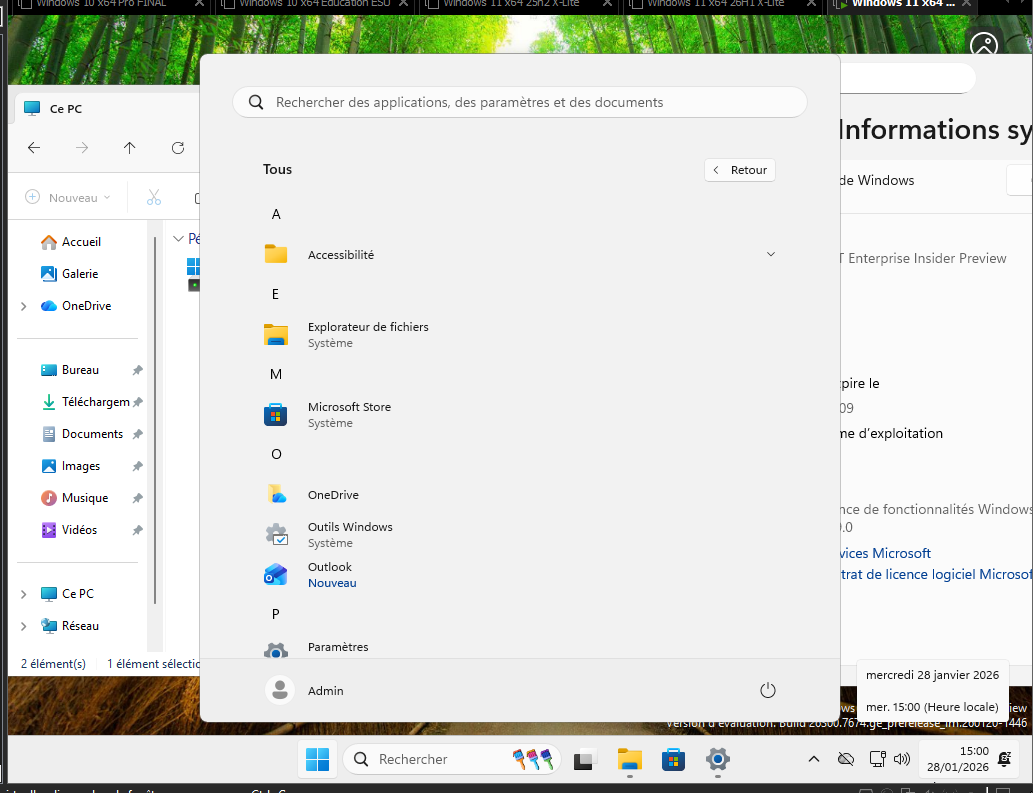This screenshot has width=1033, height=793.
Task: Open Settings gear icon on the taskbar
Action: pos(717,759)
